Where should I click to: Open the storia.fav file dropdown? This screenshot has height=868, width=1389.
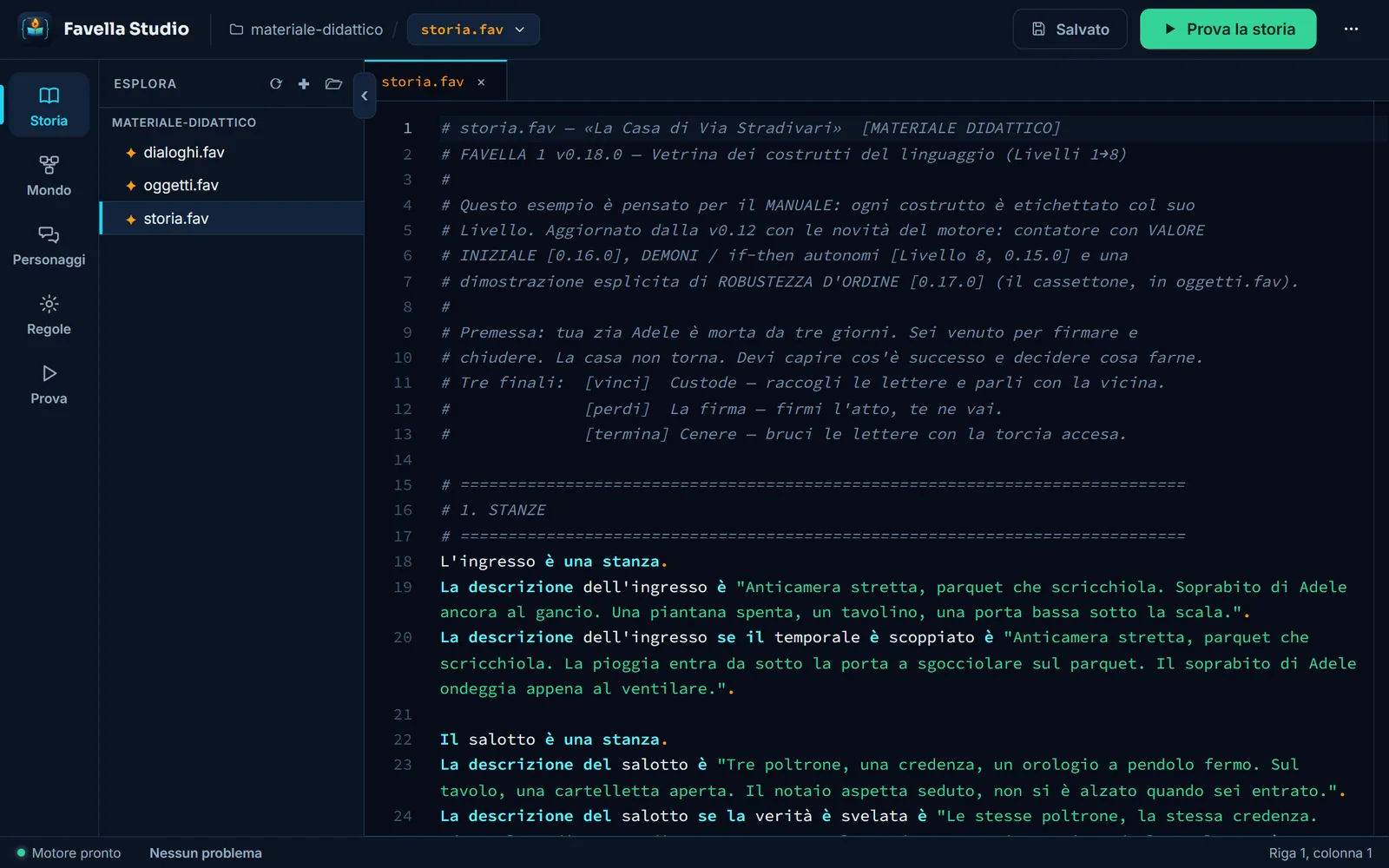[473, 30]
